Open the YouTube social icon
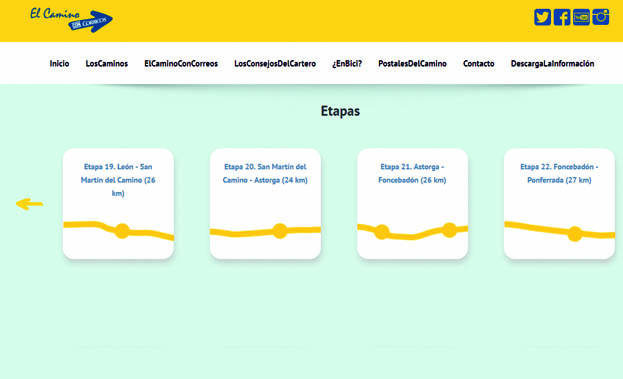Image resolution: width=623 pixels, height=379 pixels. pyautogui.click(x=581, y=17)
